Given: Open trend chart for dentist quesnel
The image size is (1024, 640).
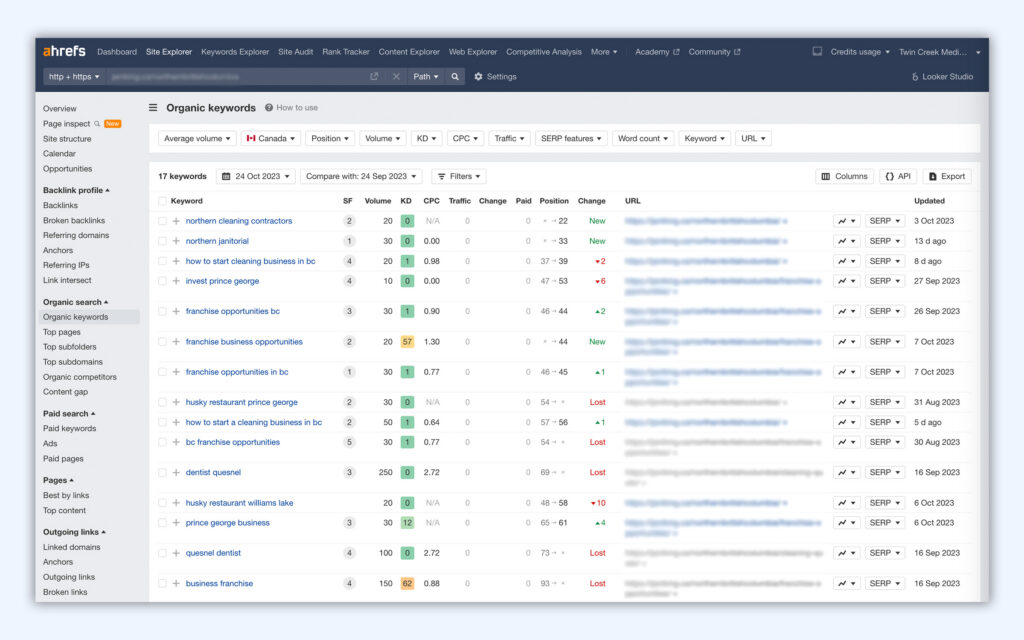Looking at the screenshot, I should [x=846, y=472].
